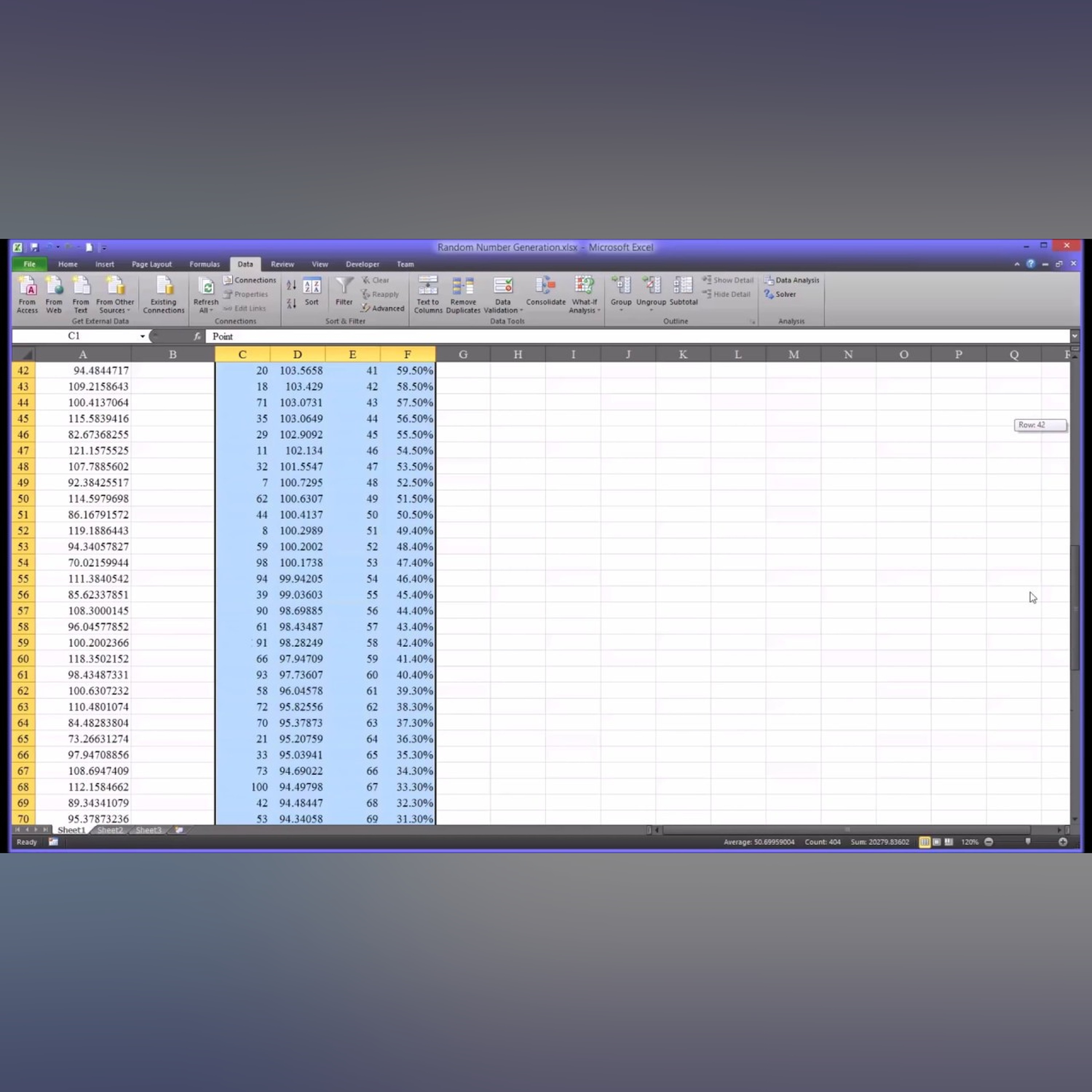Open Existing Connections
The height and width of the screenshot is (1092, 1092).
pyautogui.click(x=163, y=294)
